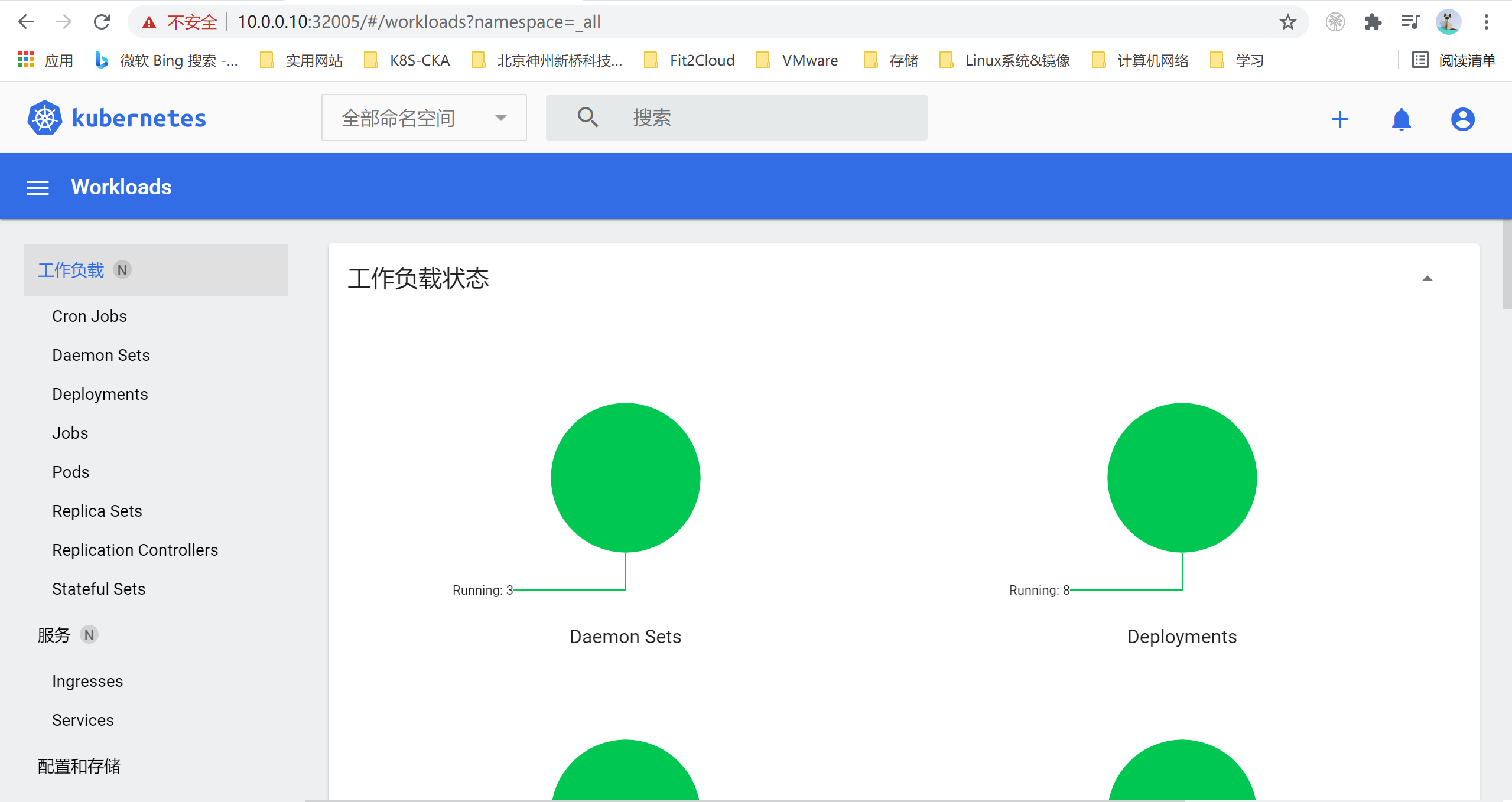1512x802 pixels.
Task: Click the Deployments green status circle
Action: 1182,478
